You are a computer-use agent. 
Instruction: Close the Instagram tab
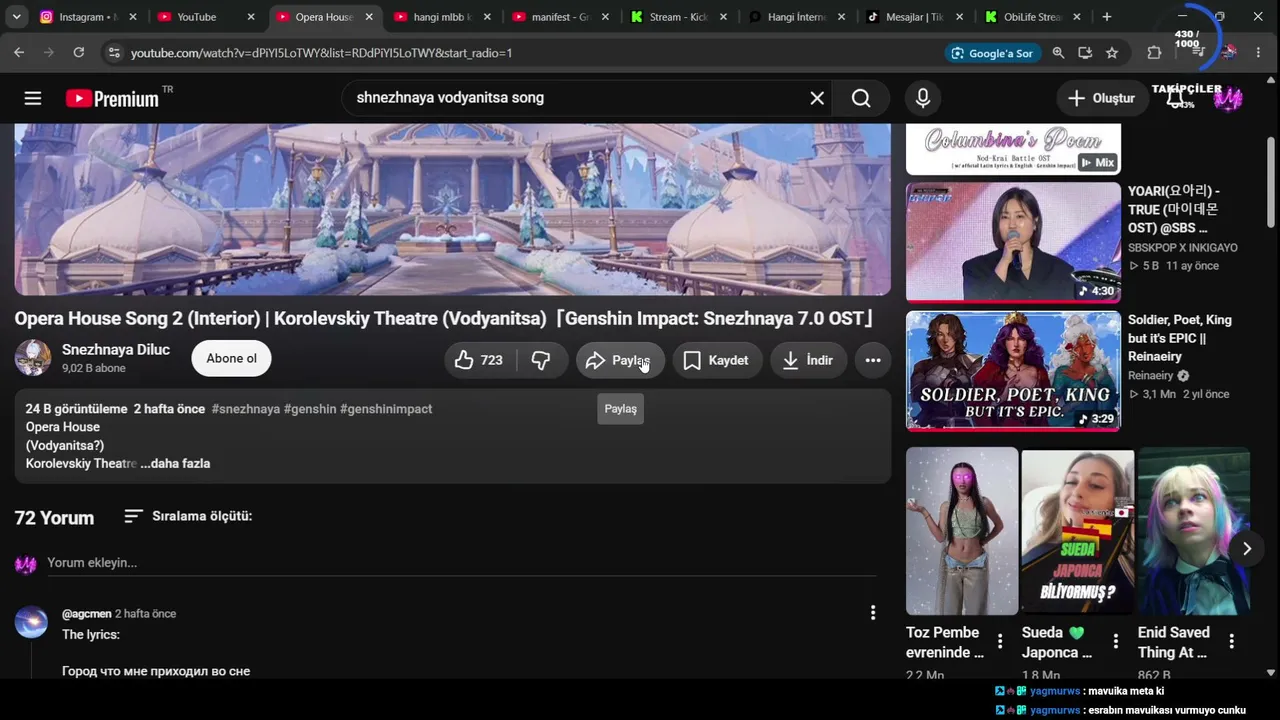click(x=133, y=17)
